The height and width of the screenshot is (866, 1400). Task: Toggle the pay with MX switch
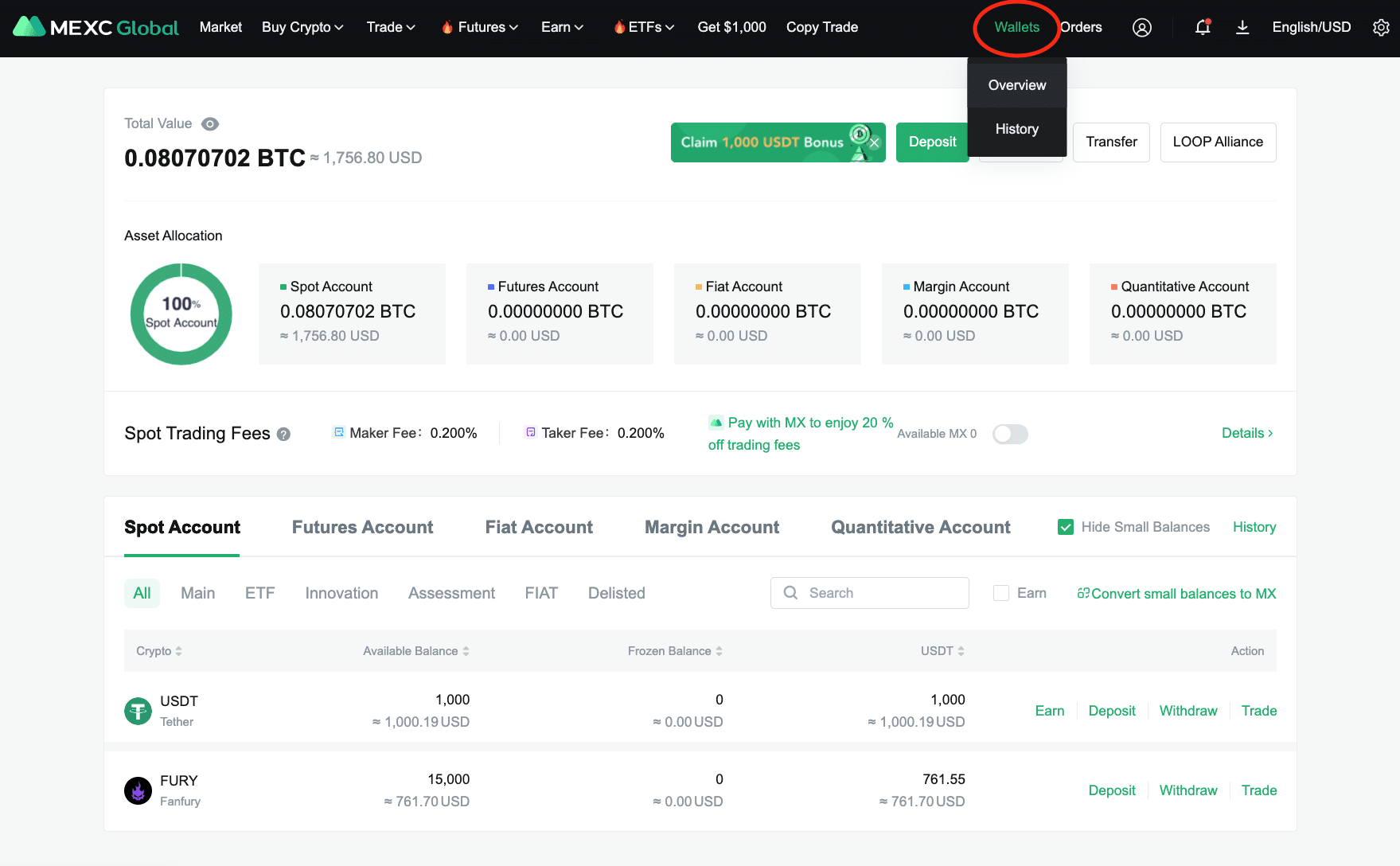(x=1010, y=434)
